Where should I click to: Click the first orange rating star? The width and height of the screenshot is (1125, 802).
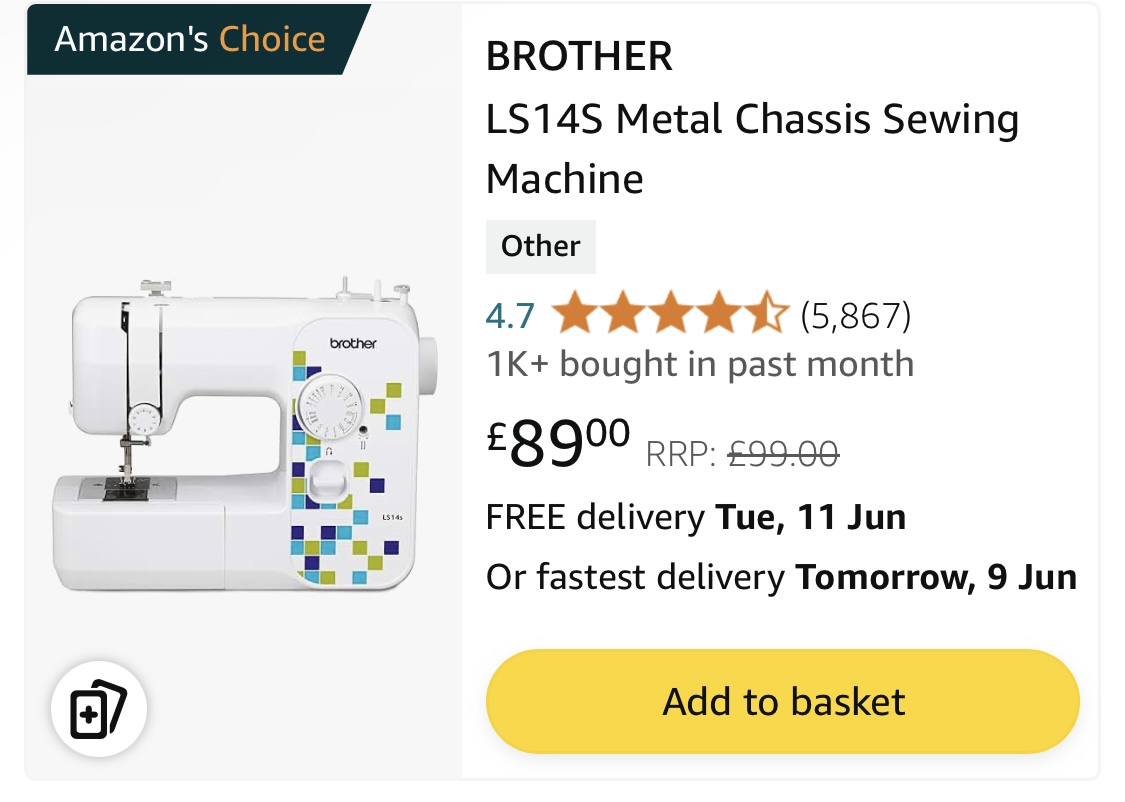(x=575, y=313)
